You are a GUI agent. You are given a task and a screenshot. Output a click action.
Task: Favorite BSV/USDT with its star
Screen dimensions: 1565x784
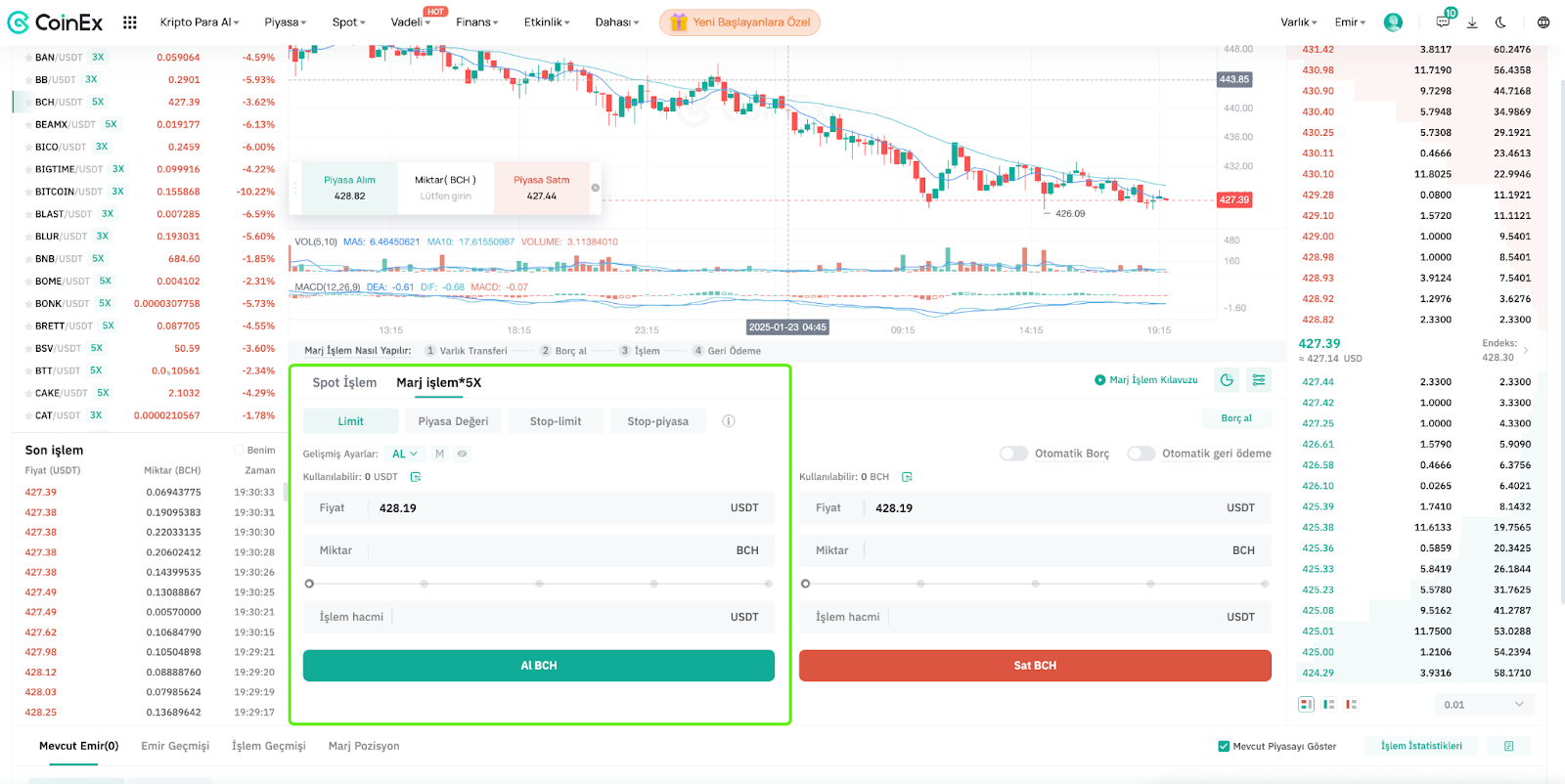tap(28, 348)
